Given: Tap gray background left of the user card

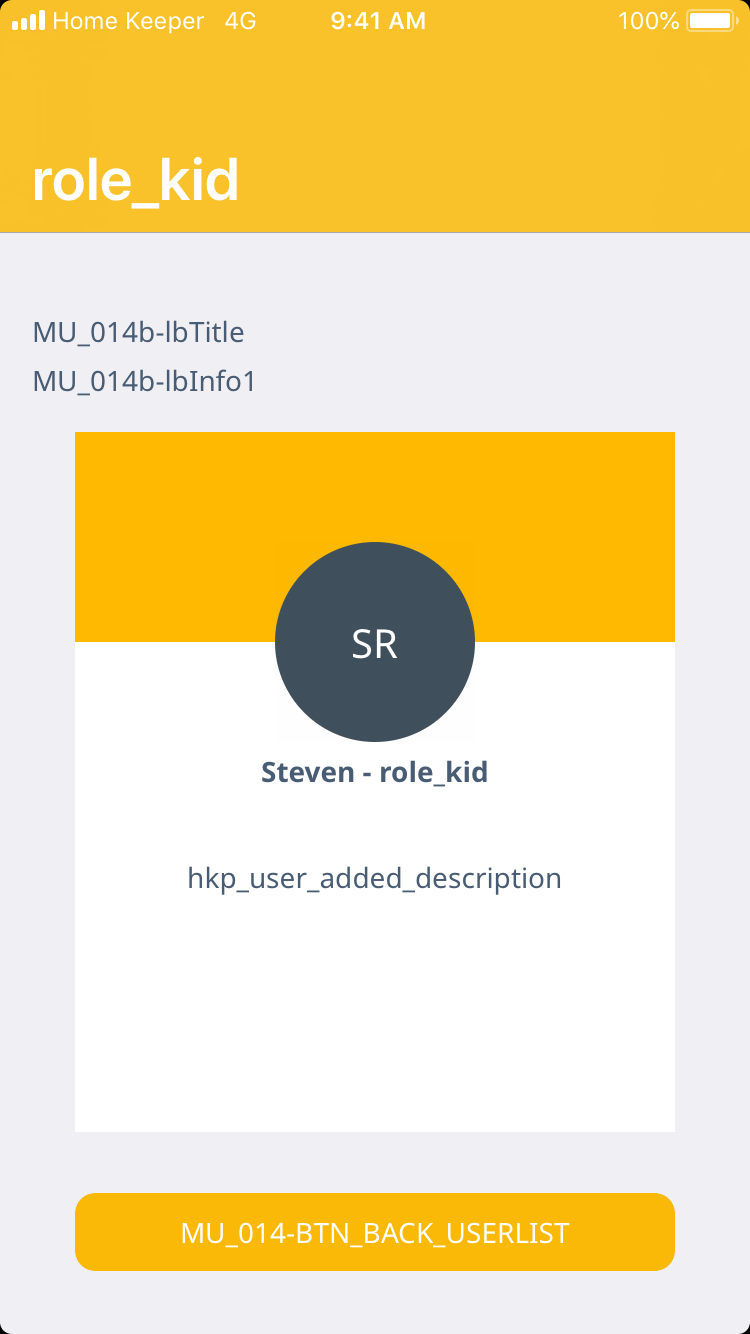Looking at the screenshot, I should [x=37, y=780].
